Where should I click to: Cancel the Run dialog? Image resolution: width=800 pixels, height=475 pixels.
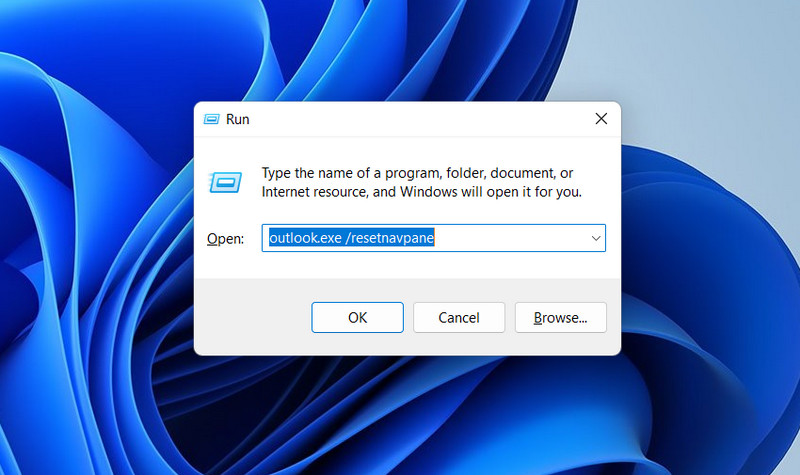point(459,317)
